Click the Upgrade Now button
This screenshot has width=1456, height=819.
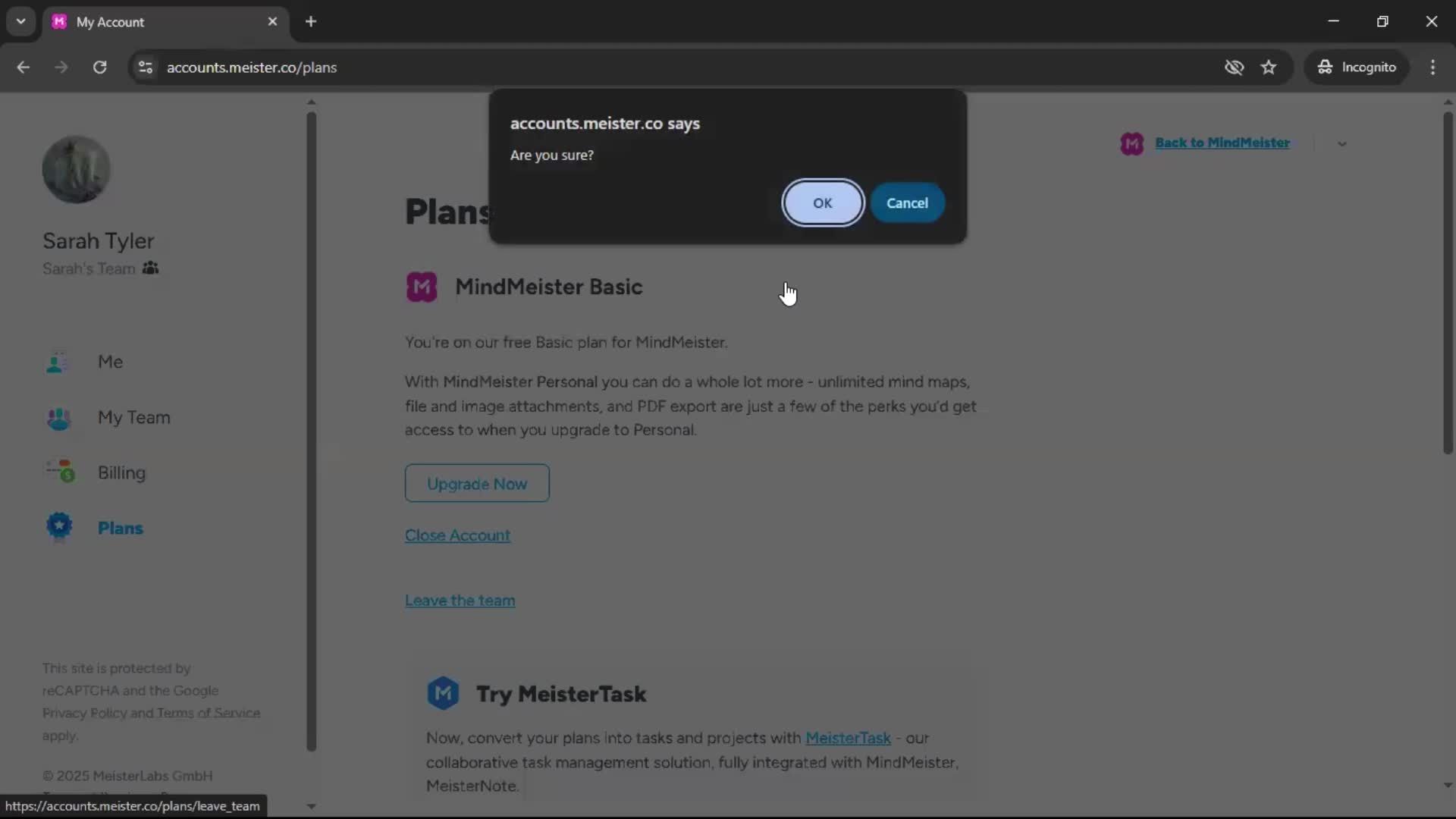click(x=477, y=484)
